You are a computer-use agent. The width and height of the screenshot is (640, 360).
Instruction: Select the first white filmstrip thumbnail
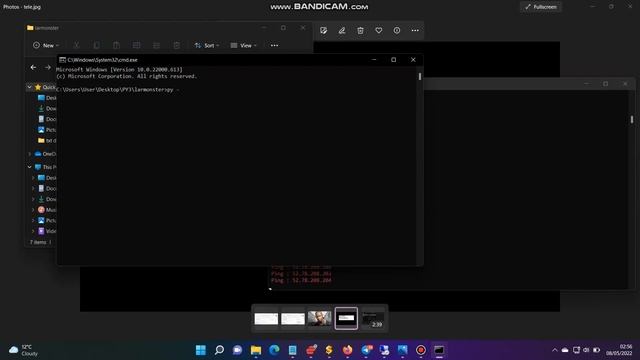coord(266,318)
